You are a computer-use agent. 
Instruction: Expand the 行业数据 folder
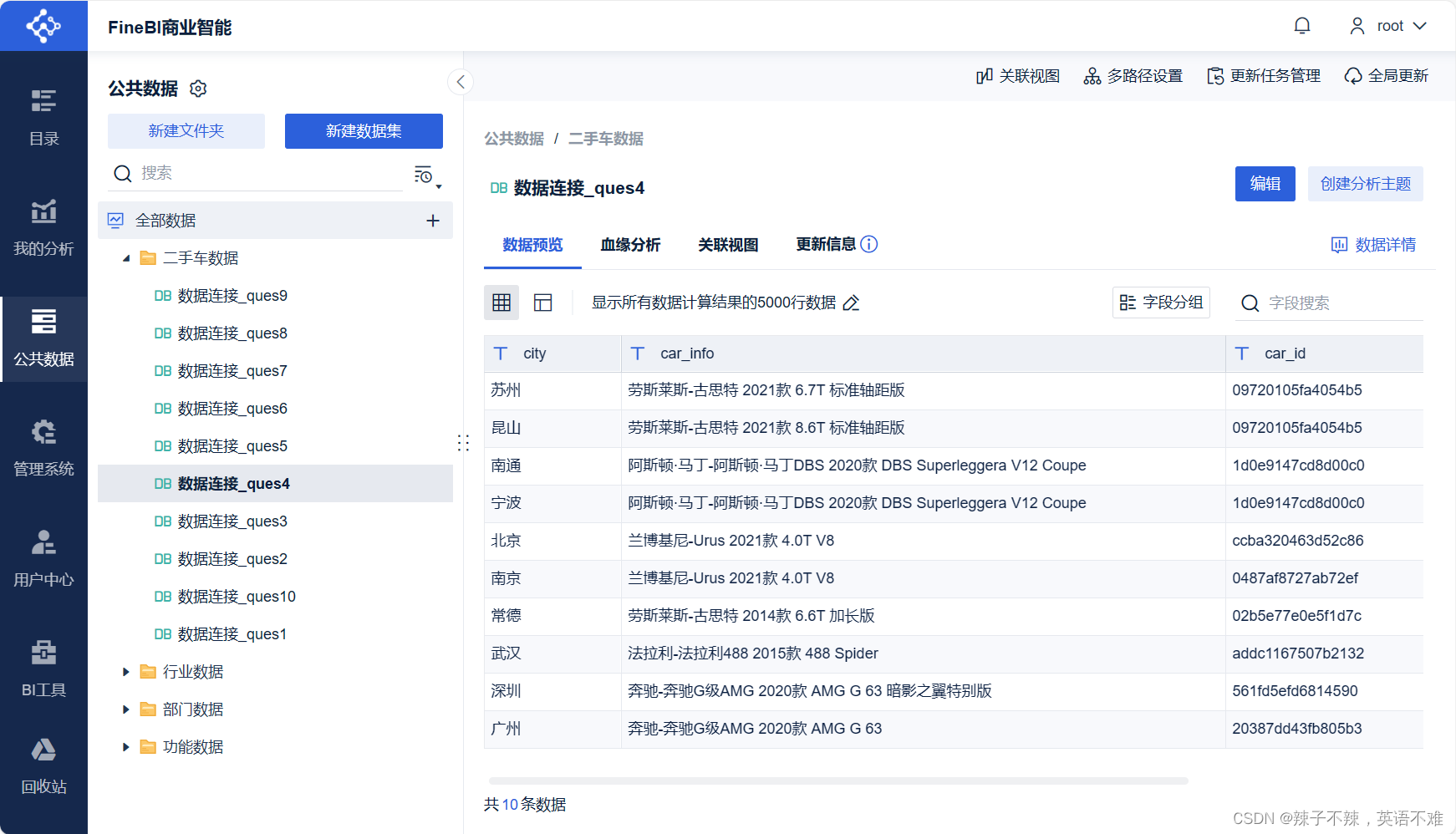click(x=126, y=672)
